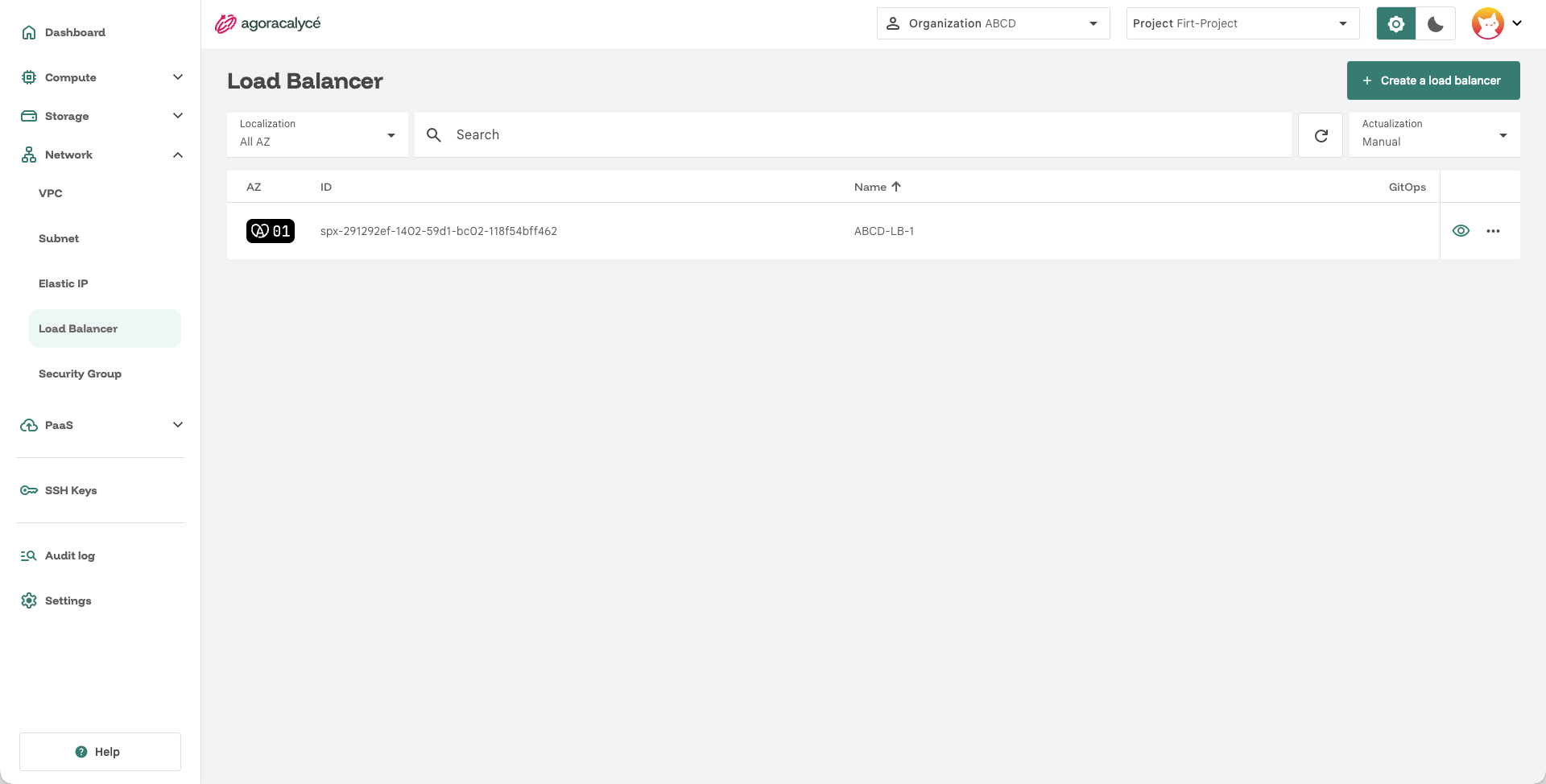Expand the Storage menu chevron
Viewport: 1546px width, 784px height.
178,116
